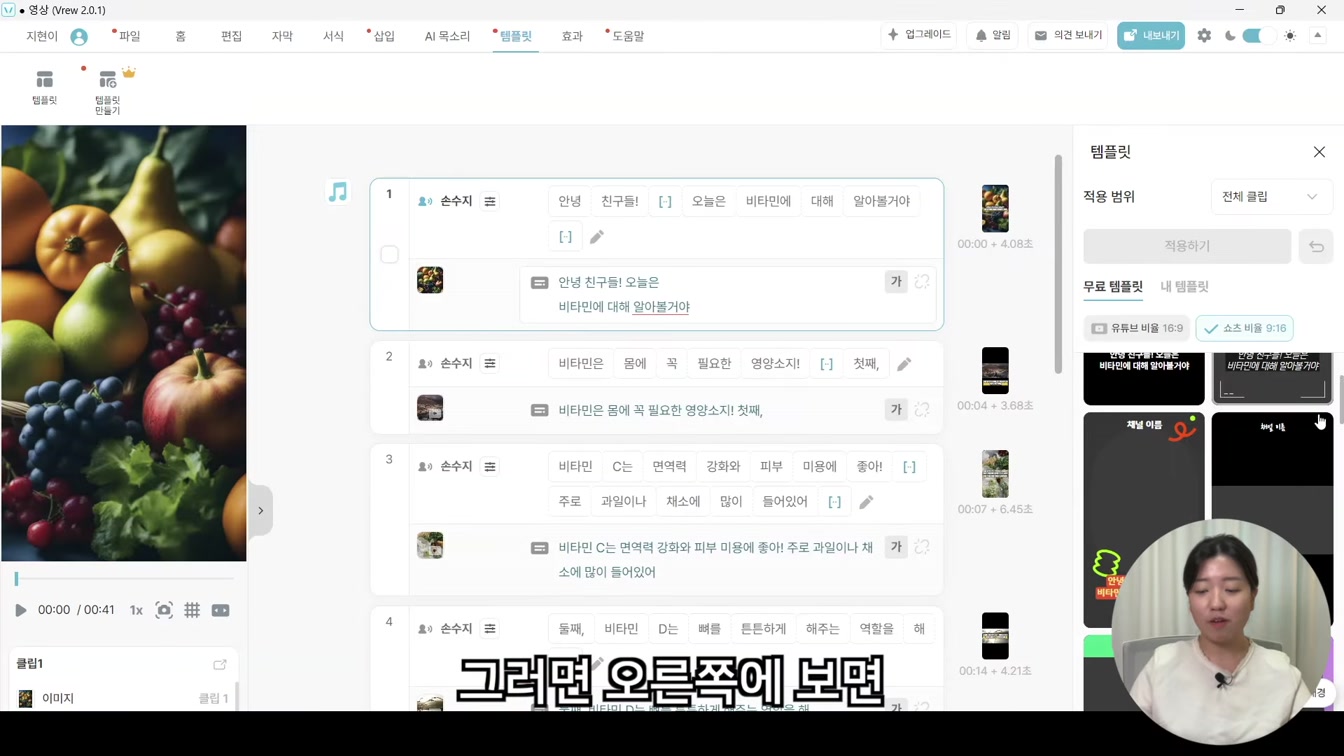The width and height of the screenshot is (1344, 756).
Task: Open the 파일 menu
Action: 128,36
